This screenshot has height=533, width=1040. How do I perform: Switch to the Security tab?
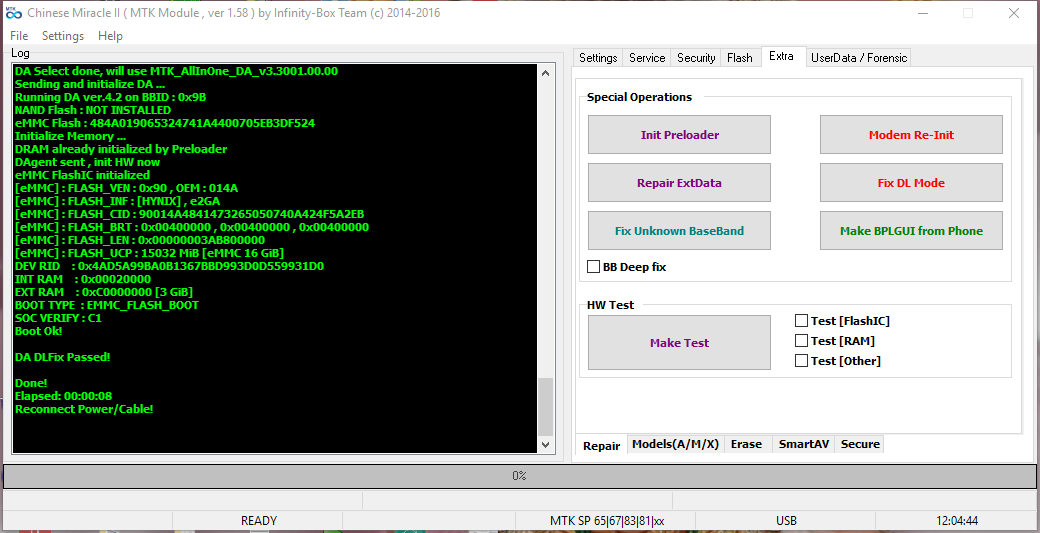click(x=696, y=58)
